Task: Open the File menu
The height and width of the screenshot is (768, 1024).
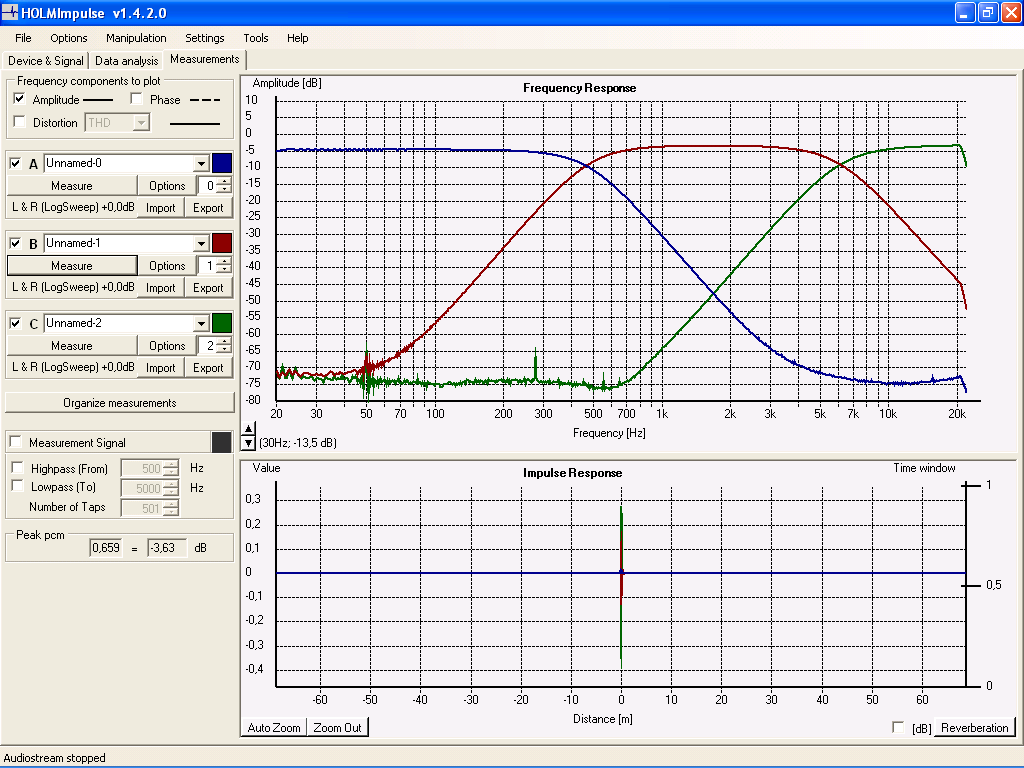Action: point(23,38)
